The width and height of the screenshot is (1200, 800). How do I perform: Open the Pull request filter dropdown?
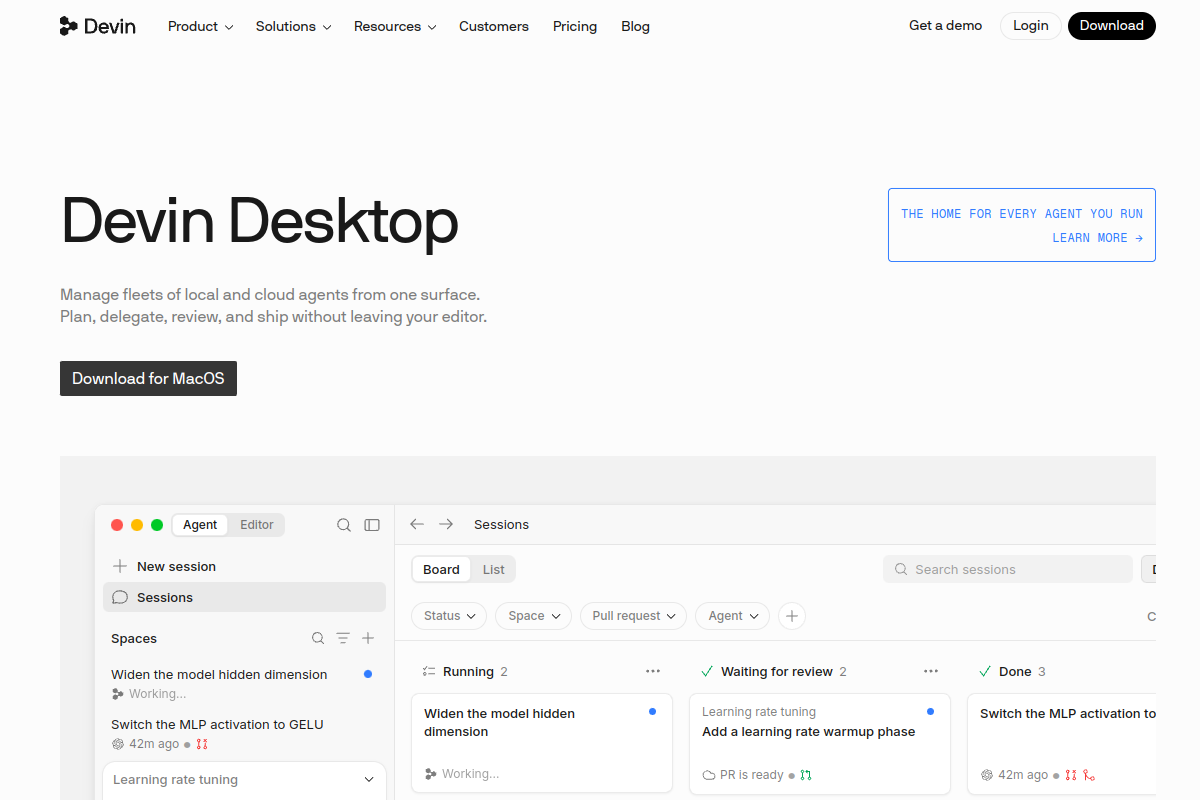[x=633, y=616]
